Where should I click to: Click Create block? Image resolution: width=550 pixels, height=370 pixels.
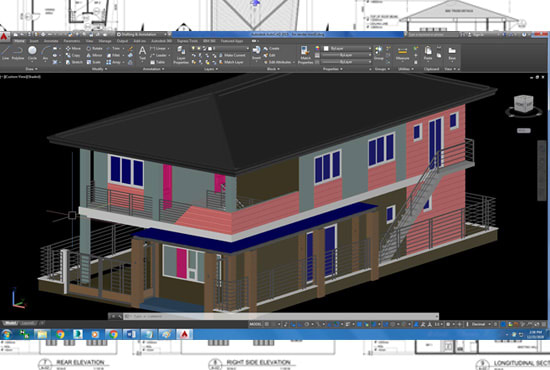coord(271,48)
